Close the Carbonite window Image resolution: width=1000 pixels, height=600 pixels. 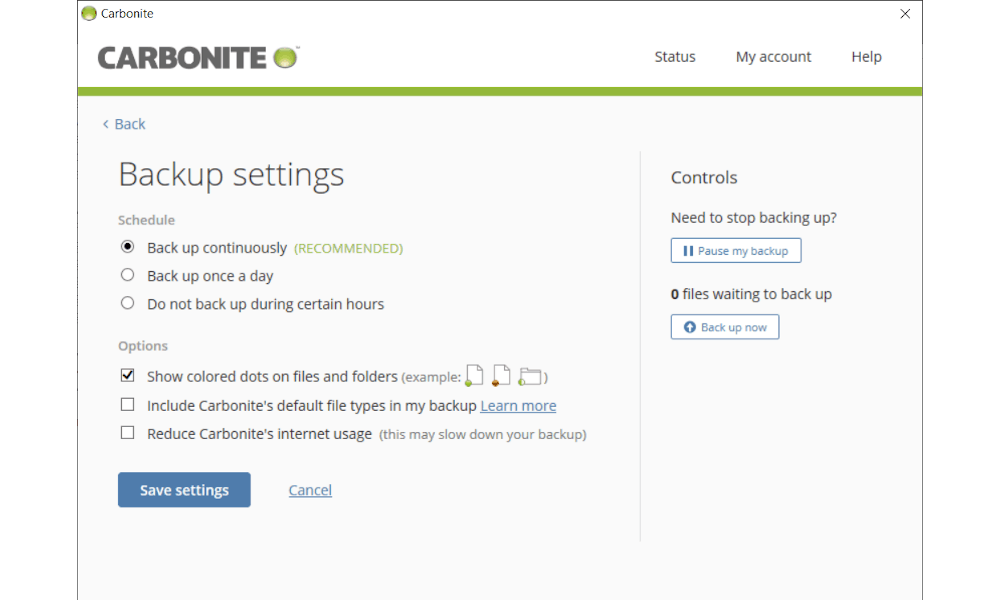(905, 14)
